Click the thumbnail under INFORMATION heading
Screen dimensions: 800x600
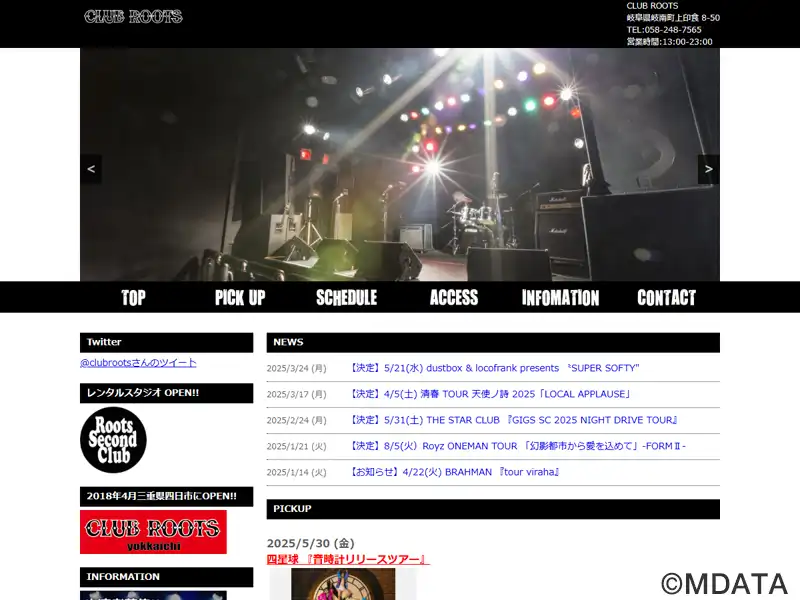(153, 595)
